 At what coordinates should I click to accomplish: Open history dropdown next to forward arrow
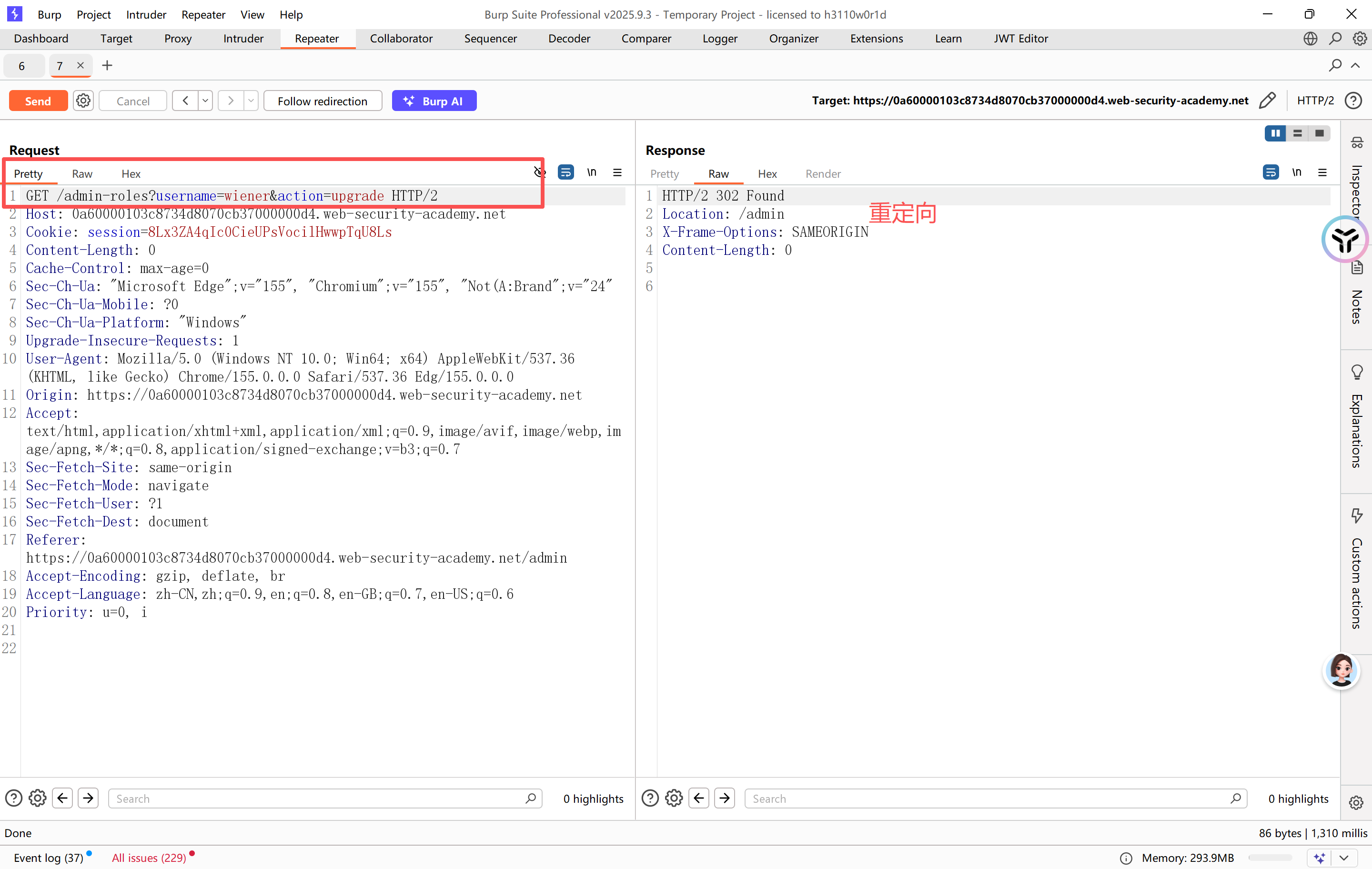(x=251, y=101)
